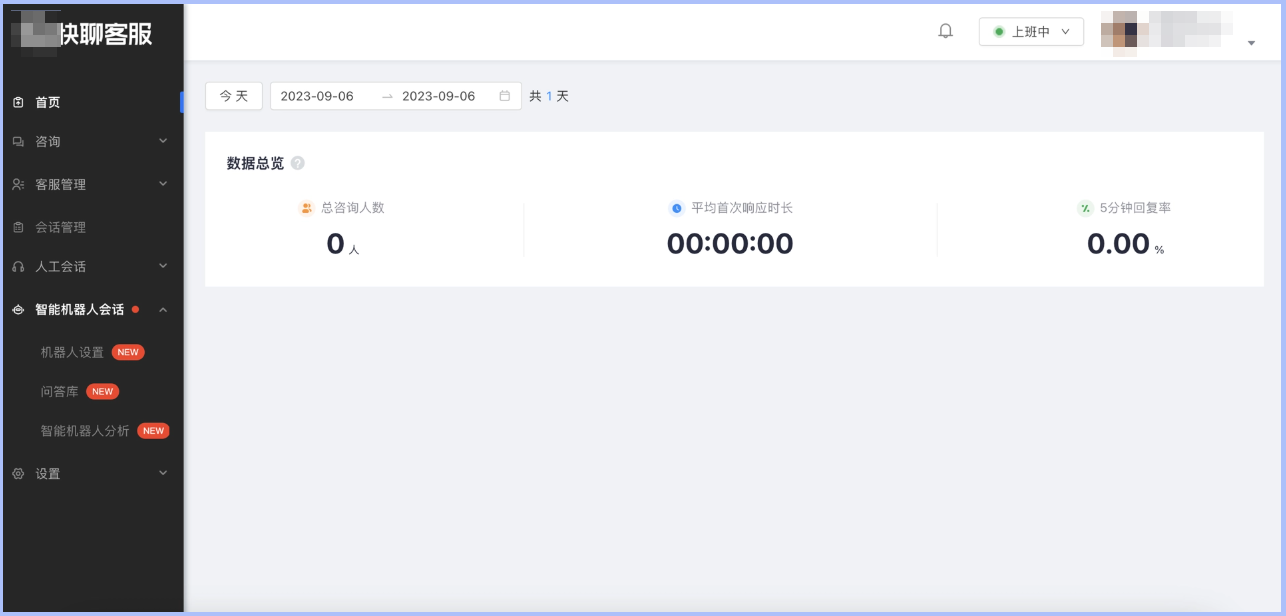1286x616 pixels.
Task: Click the calendar icon in date range
Action: tap(504, 96)
